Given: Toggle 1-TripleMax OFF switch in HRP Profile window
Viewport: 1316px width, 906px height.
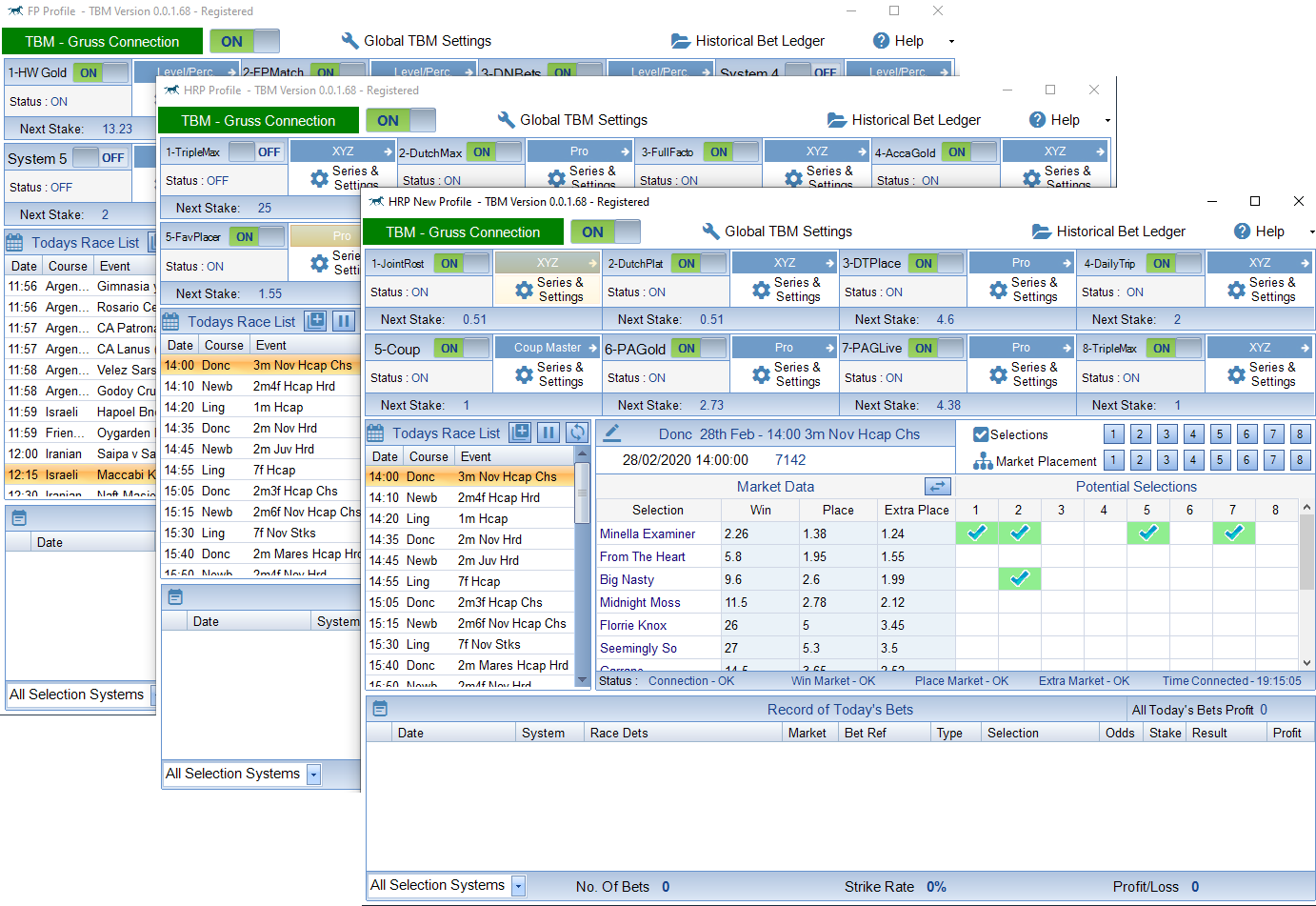Looking at the screenshot, I should [x=256, y=152].
